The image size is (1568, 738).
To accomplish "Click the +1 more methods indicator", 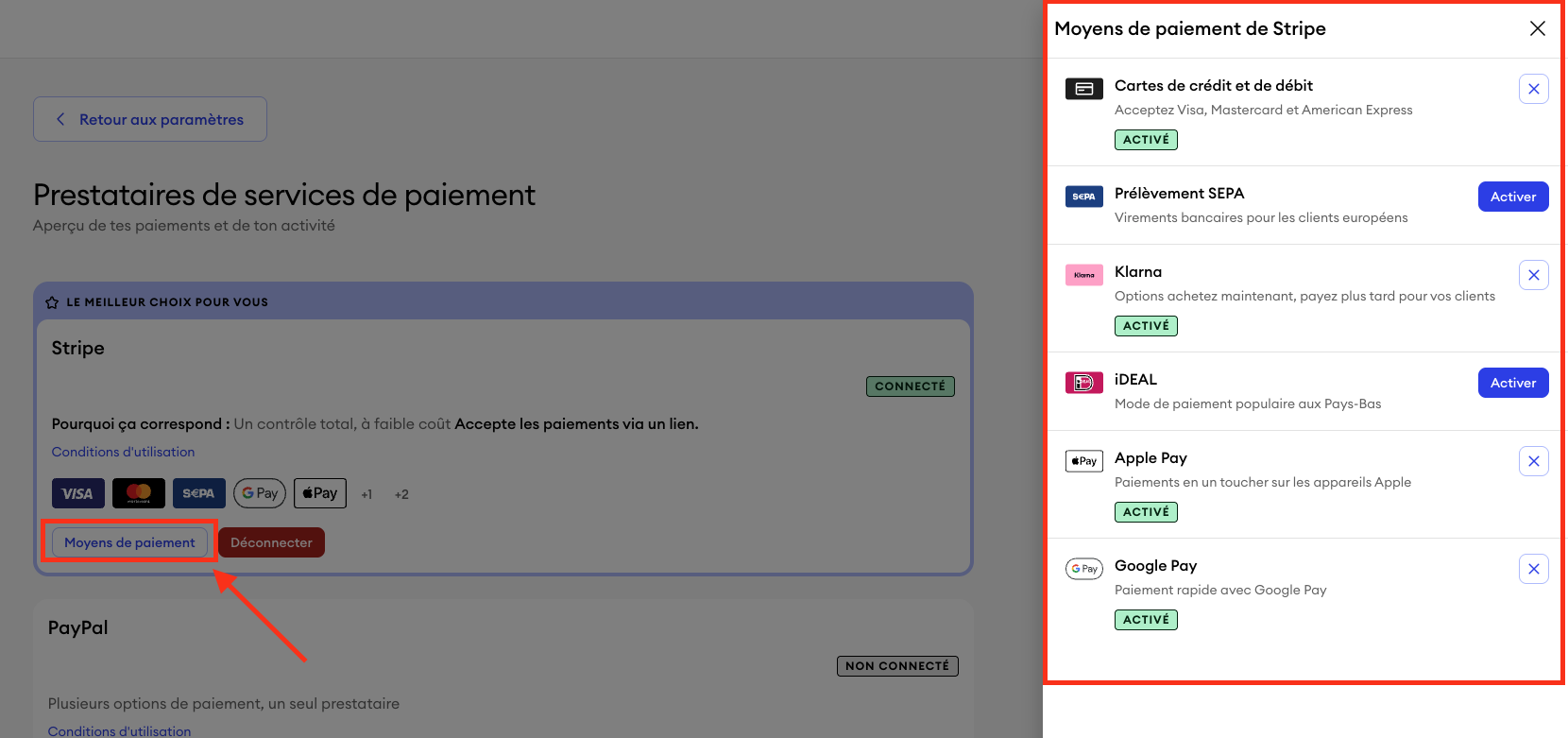I will point(366,494).
